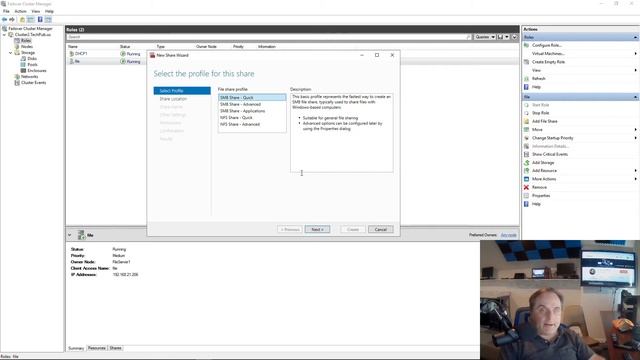The height and width of the screenshot is (360, 640).
Task: Click Add File Share action
Action: pyautogui.click(x=544, y=121)
